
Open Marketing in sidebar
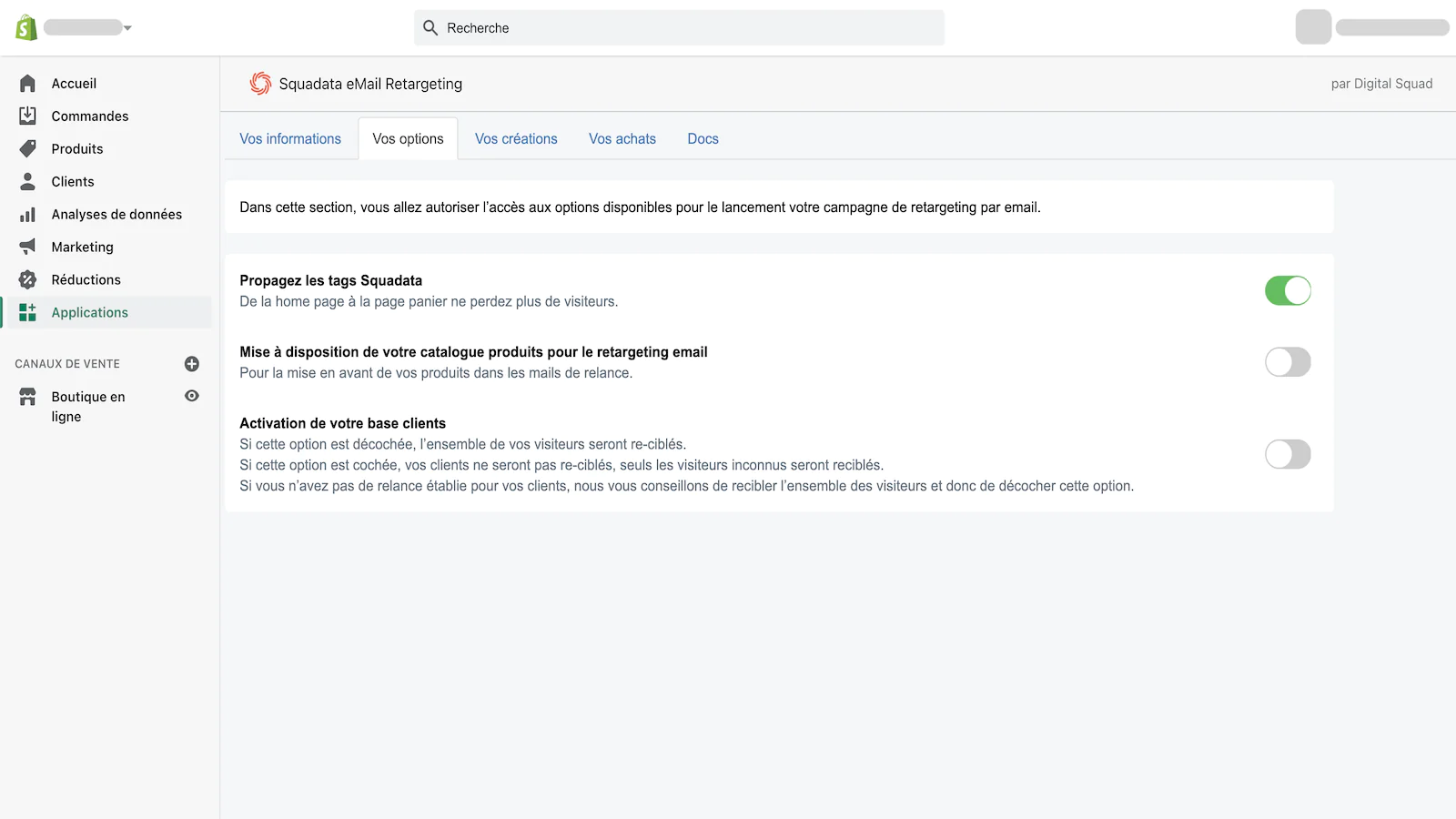point(83,248)
